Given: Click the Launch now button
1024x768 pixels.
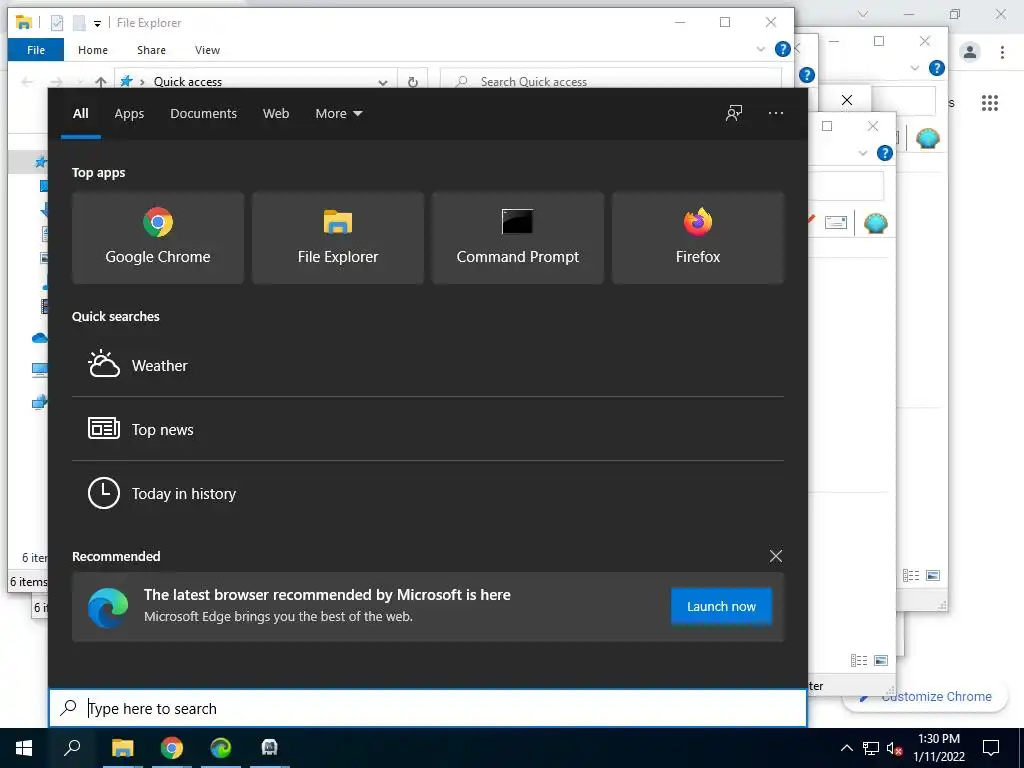Looking at the screenshot, I should point(721,606).
